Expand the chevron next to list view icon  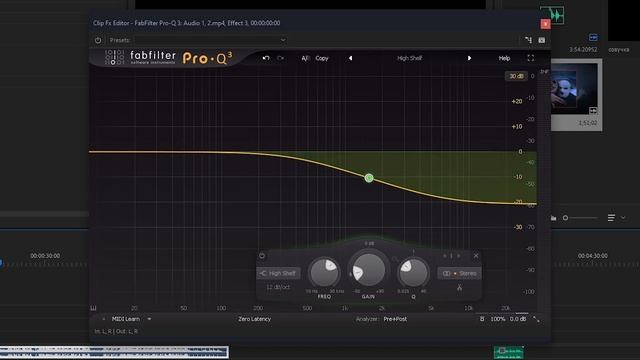coord(623,218)
